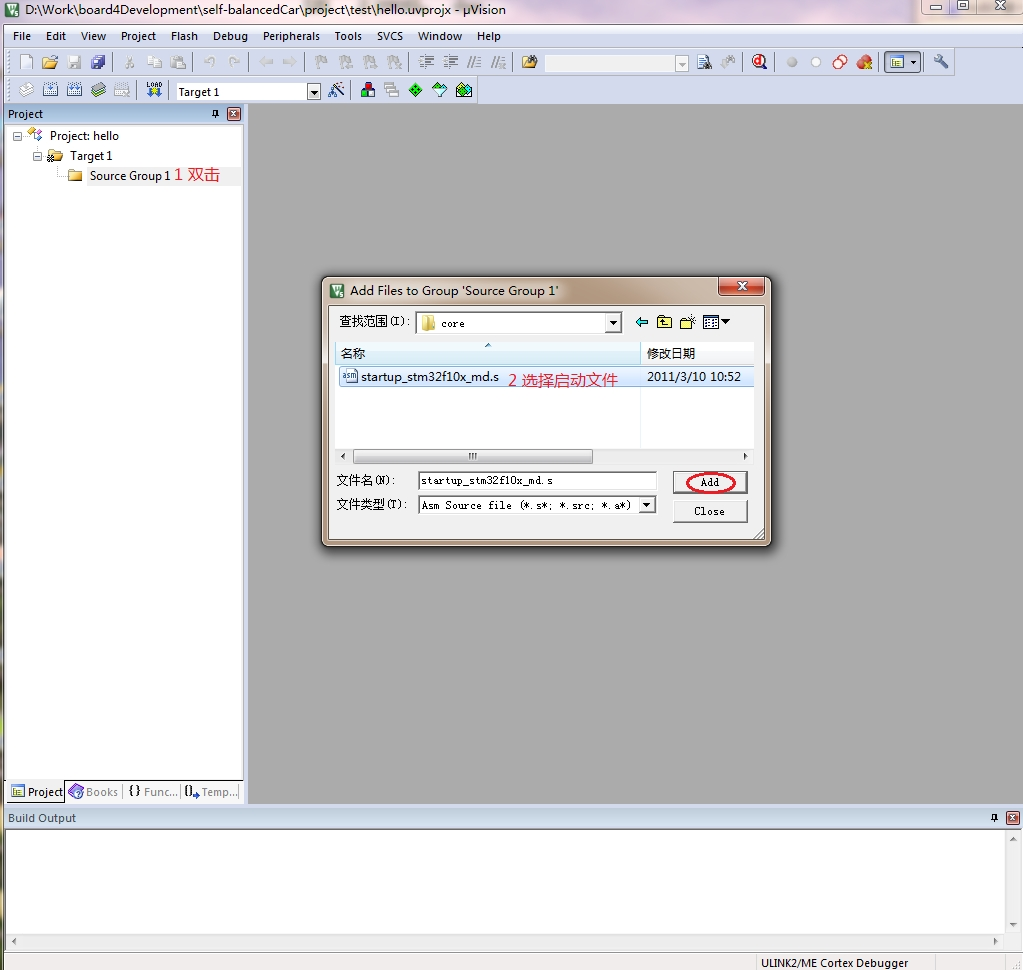This screenshot has height=970, width=1023.
Task: Open the Debug menu
Action: pyautogui.click(x=230, y=37)
